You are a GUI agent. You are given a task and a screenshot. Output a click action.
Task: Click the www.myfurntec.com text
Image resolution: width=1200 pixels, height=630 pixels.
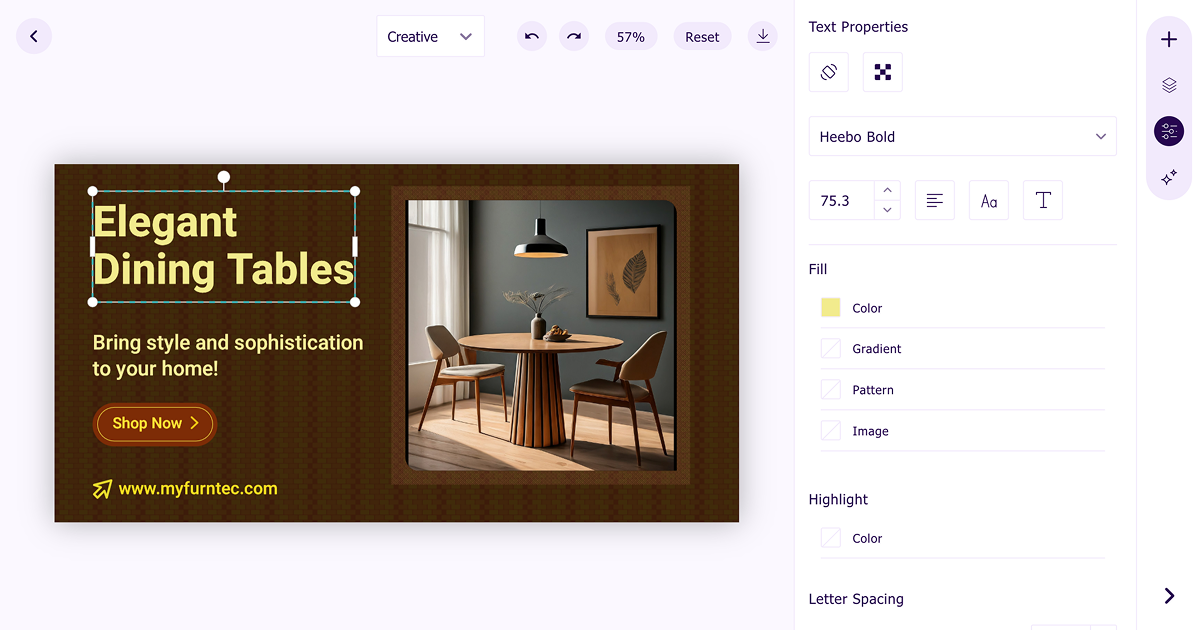click(198, 489)
